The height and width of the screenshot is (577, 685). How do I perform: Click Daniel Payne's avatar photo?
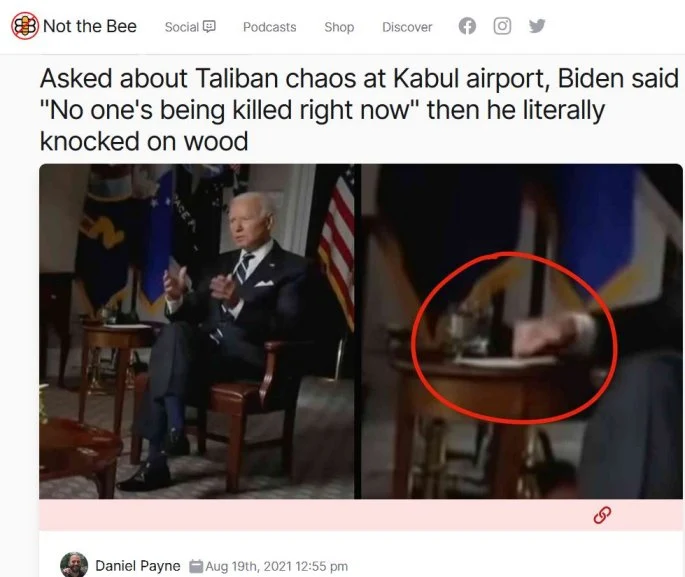[74, 565]
